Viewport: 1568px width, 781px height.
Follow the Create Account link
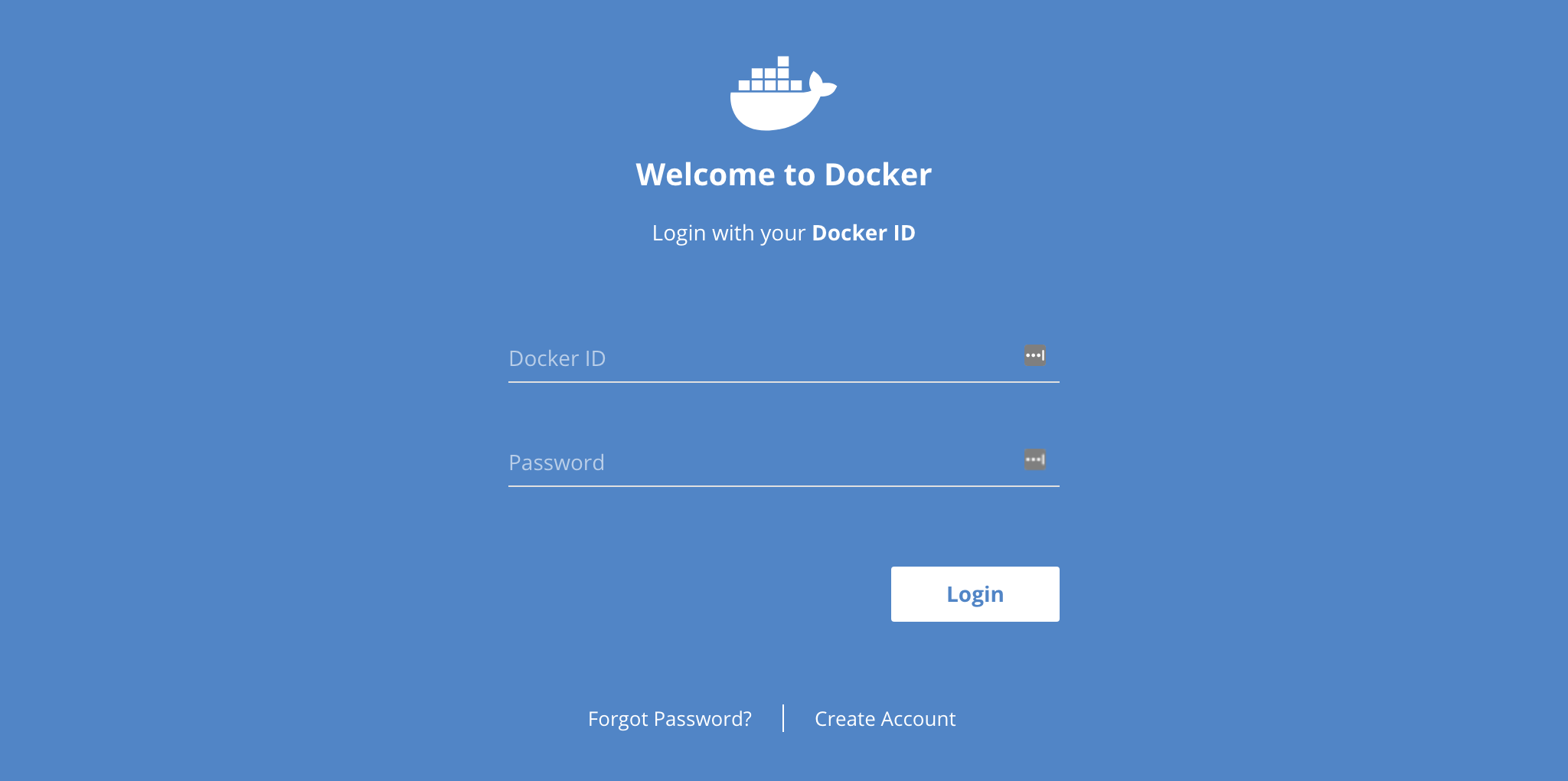[885, 719]
